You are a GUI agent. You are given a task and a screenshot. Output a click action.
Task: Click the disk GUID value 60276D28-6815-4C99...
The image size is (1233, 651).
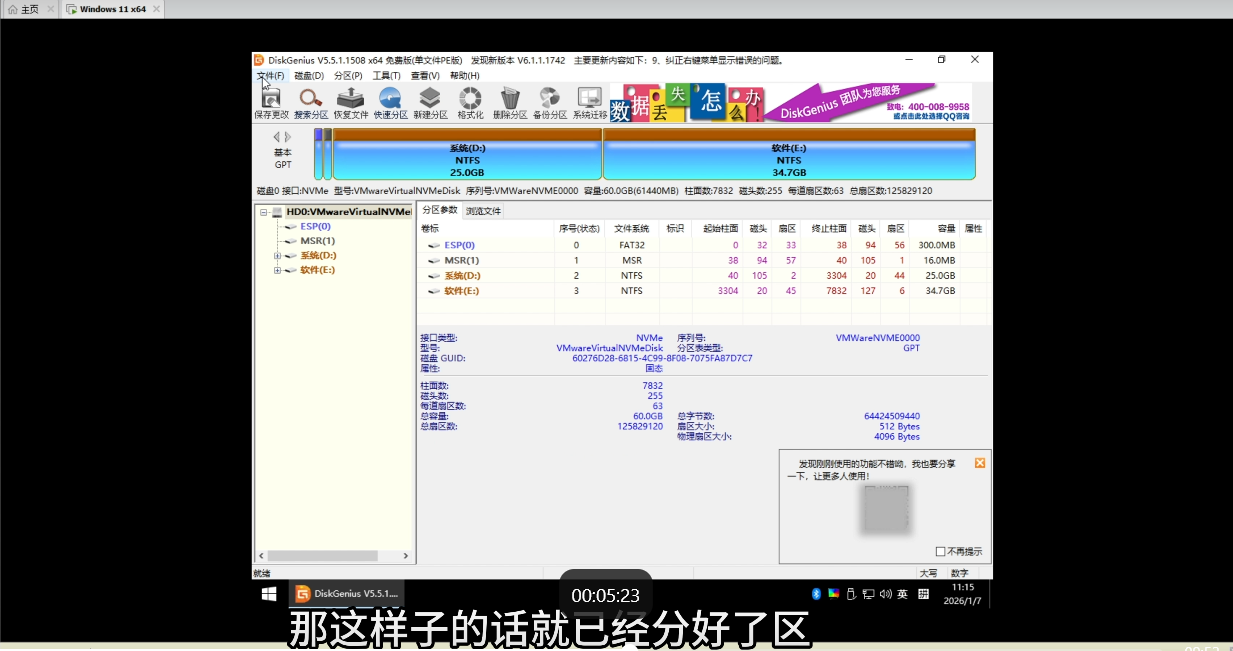tap(662, 358)
